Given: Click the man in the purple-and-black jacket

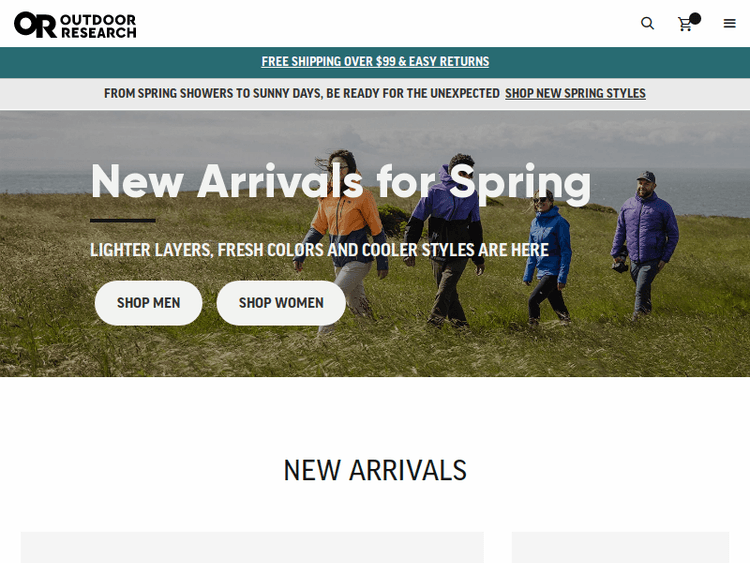Looking at the screenshot, I should pos(445,239).
